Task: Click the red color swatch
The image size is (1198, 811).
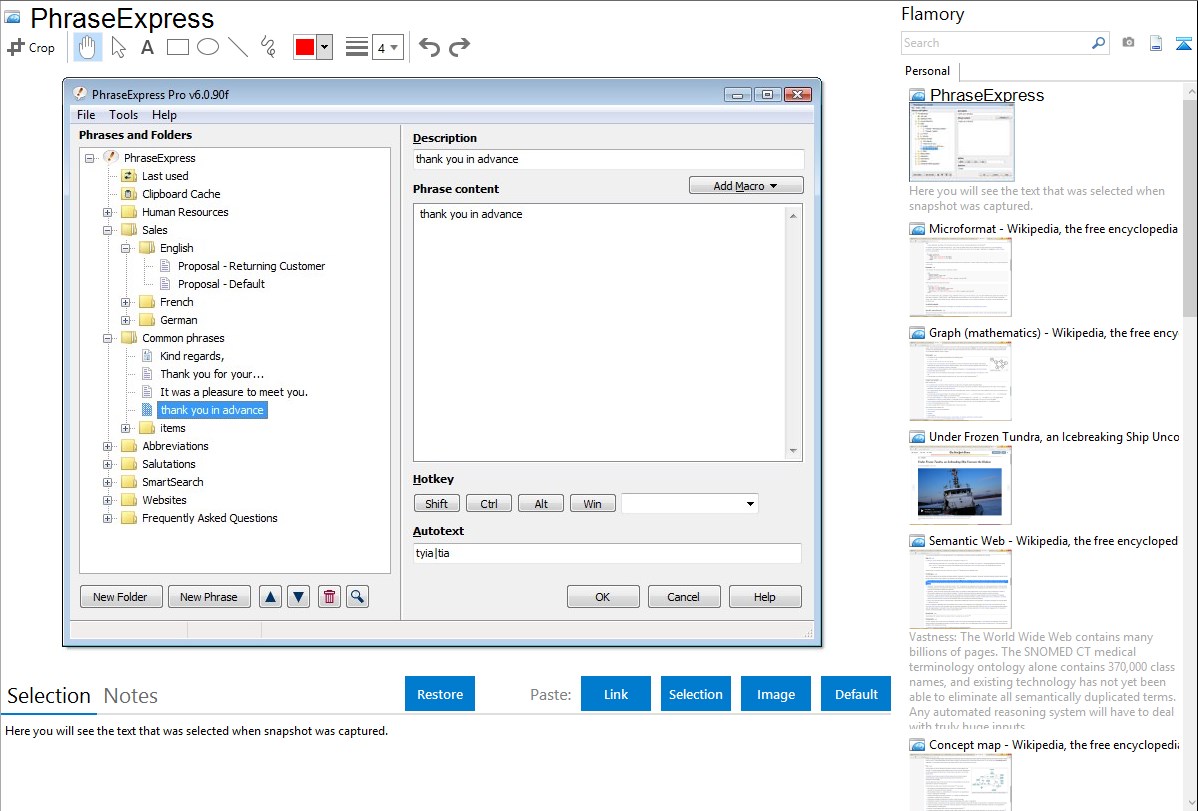Action: pos(305,47)
